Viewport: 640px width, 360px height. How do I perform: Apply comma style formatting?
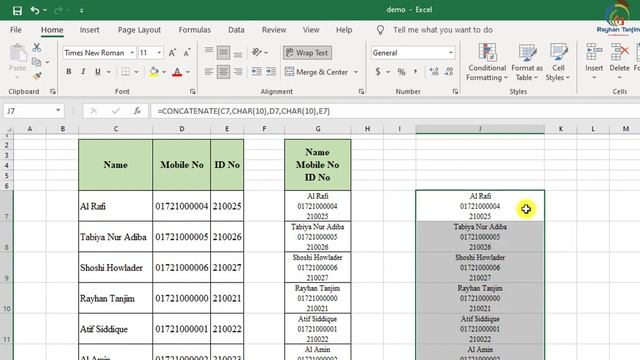[x=416, y=72]
